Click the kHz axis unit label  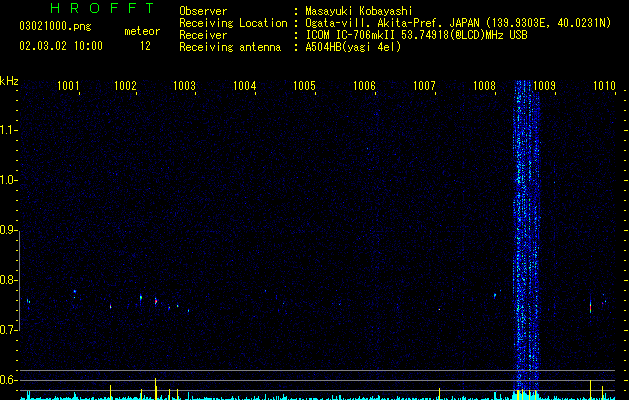point(9,81)
